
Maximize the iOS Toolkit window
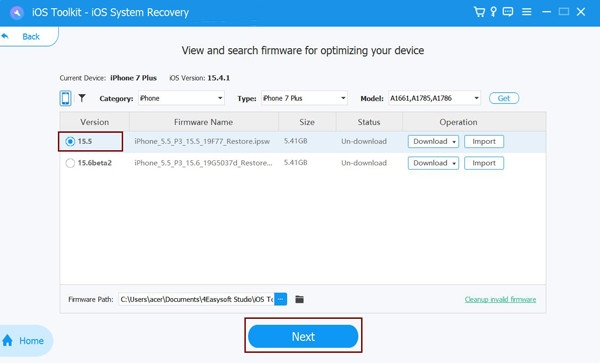[564, 12]
